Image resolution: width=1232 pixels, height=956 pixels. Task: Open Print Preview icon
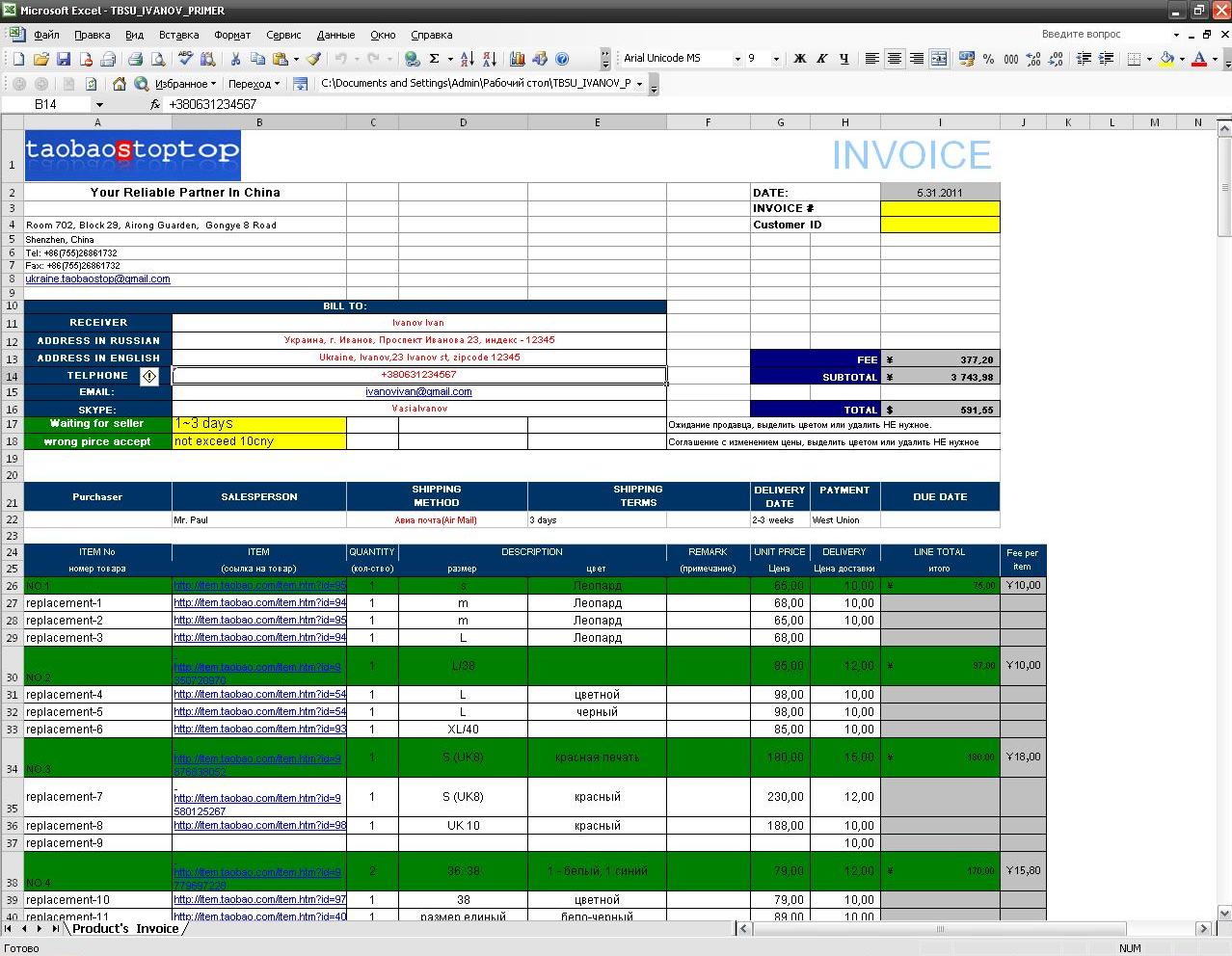[x=157, y=59]
